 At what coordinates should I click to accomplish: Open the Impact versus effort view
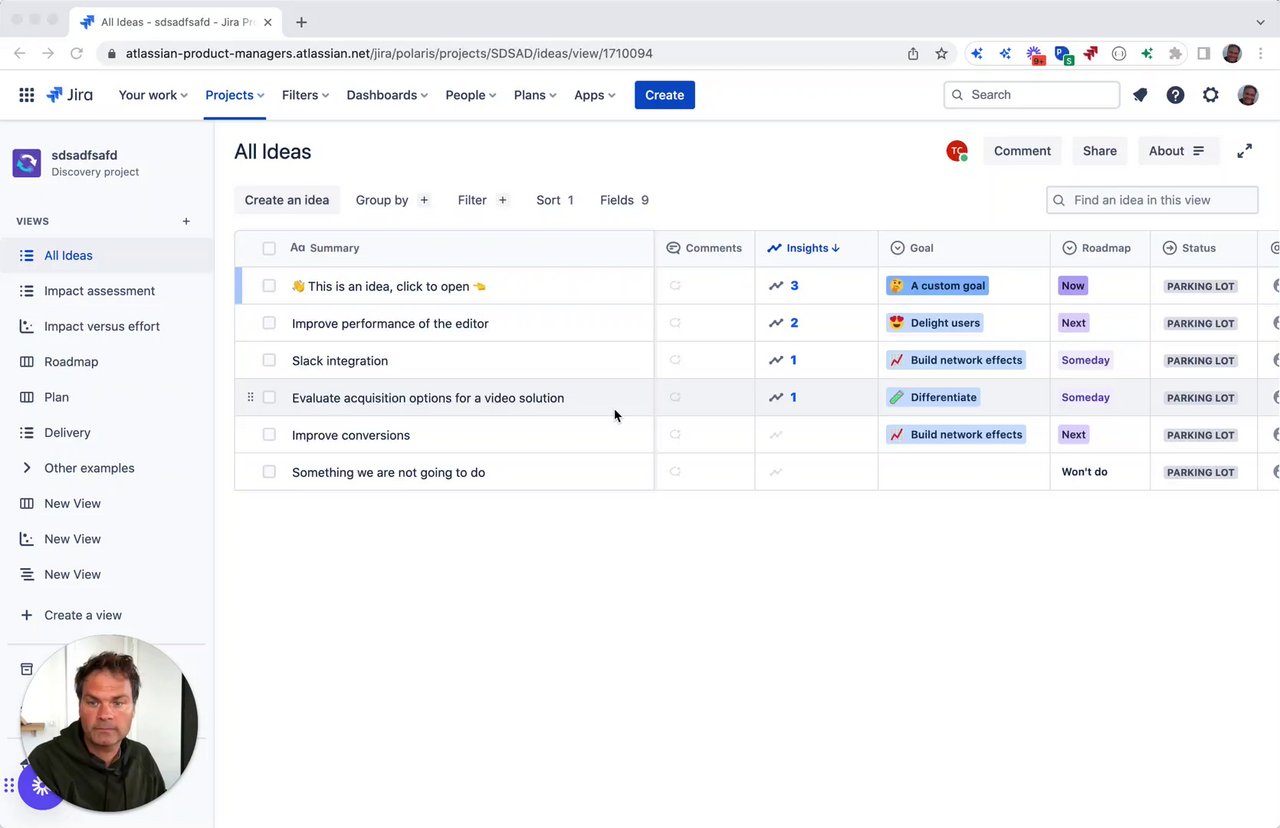tap(101, 326)
